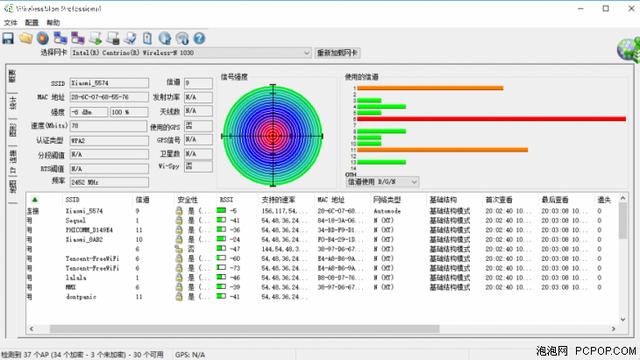The image size is (640, 360).
Task: Click padlock icon in MMX row
Action: 179,287
